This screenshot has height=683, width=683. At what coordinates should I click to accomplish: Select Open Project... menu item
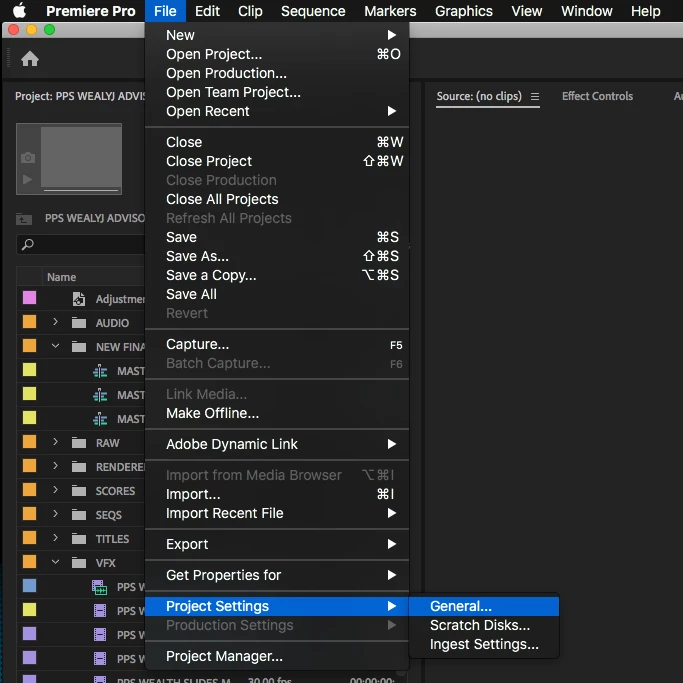point(277,54)
